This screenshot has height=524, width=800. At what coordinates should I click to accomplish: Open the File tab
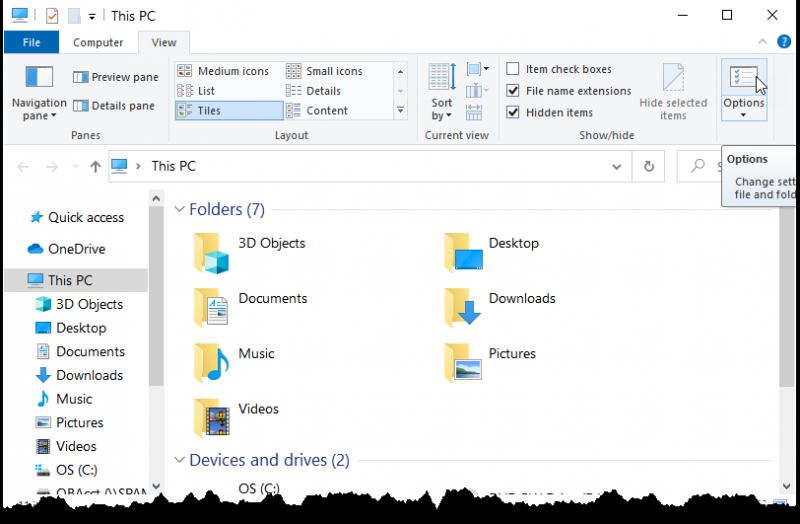(x=32, y=42)
